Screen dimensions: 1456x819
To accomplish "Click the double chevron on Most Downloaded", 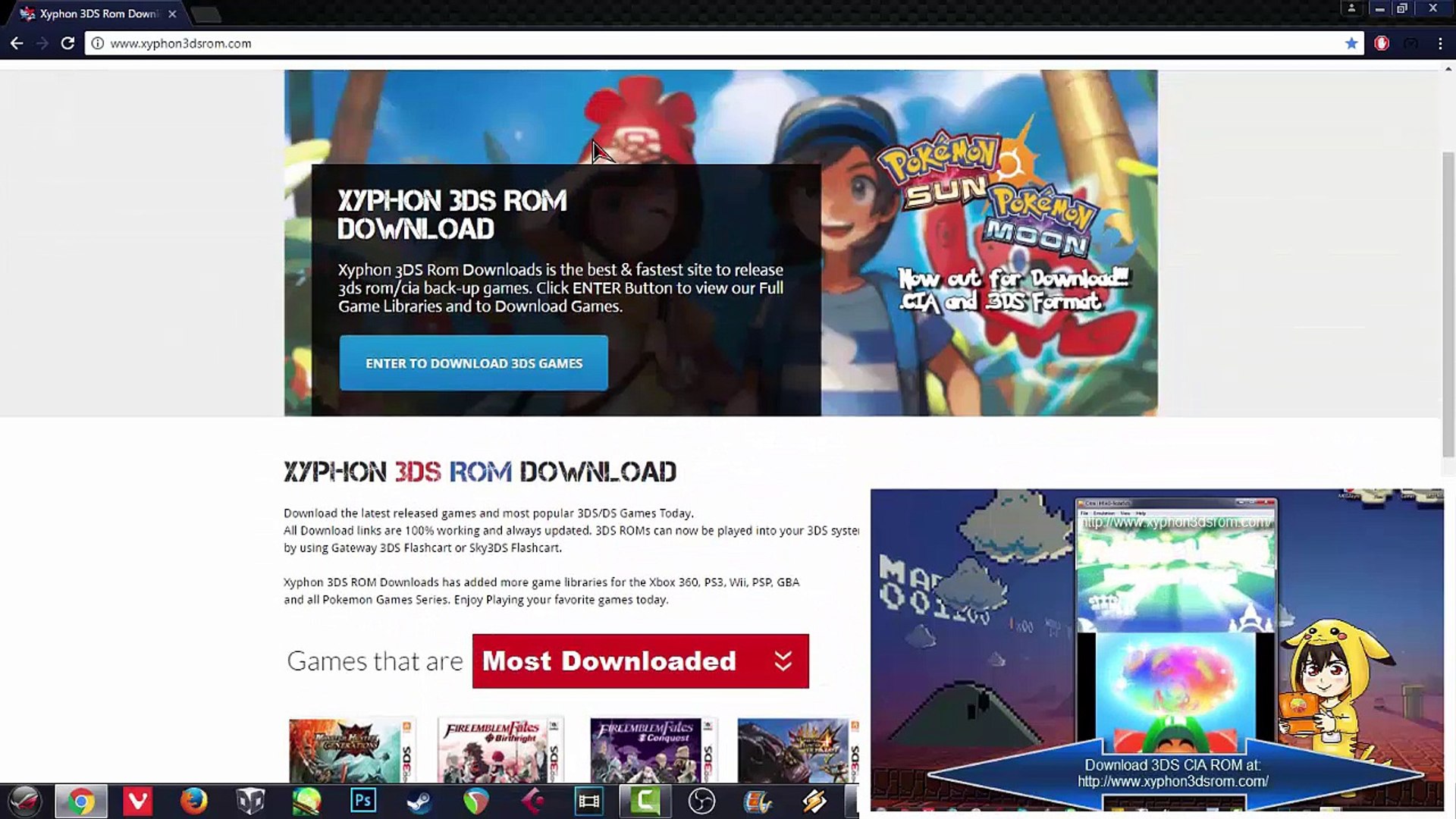I will (x=783, y=661).
